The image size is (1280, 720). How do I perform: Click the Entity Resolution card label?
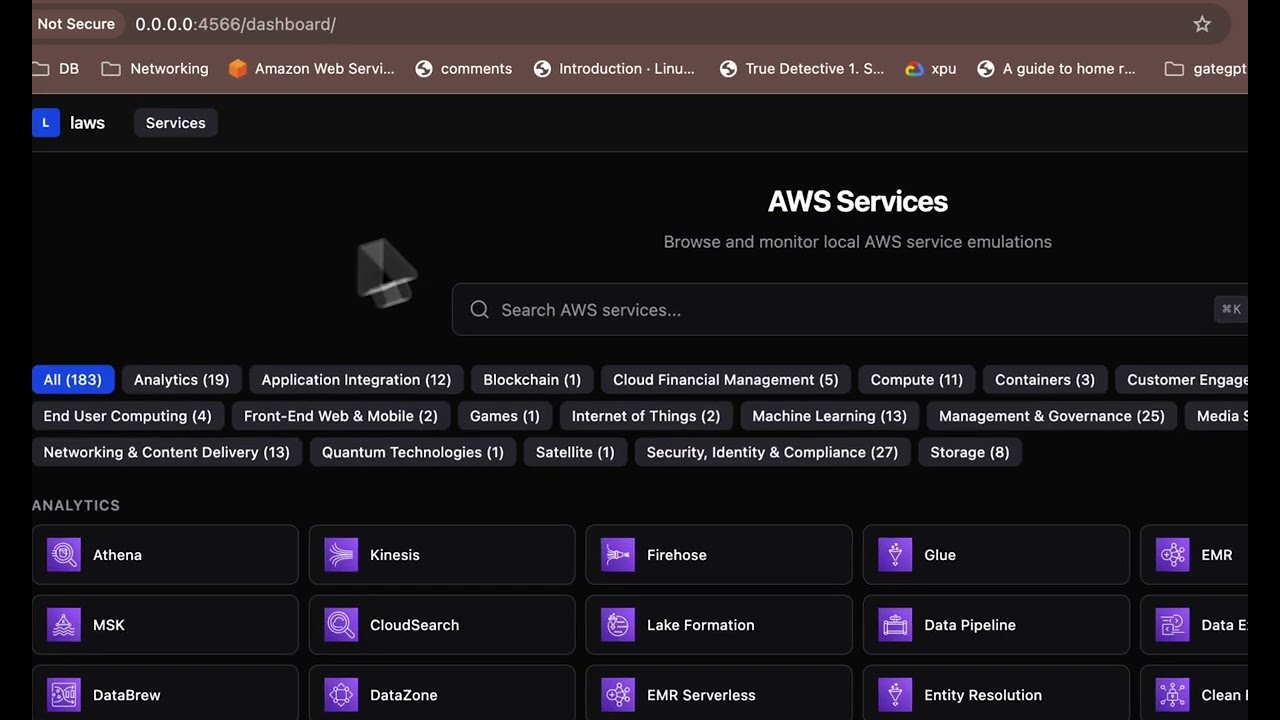tap(983, 695)
